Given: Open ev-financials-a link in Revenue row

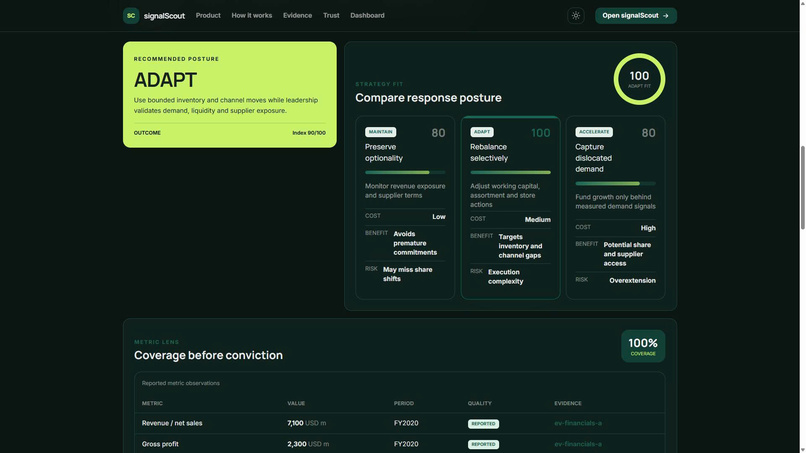Looking at the screenshot, I should click(578, 423).
